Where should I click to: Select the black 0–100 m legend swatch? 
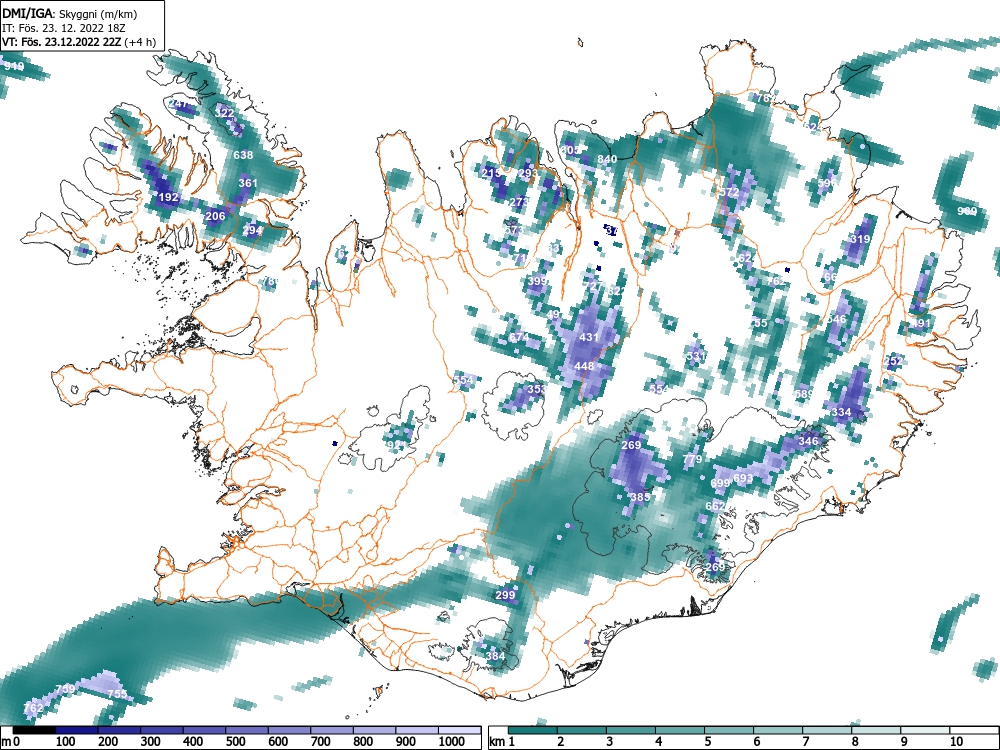[34, 730]
